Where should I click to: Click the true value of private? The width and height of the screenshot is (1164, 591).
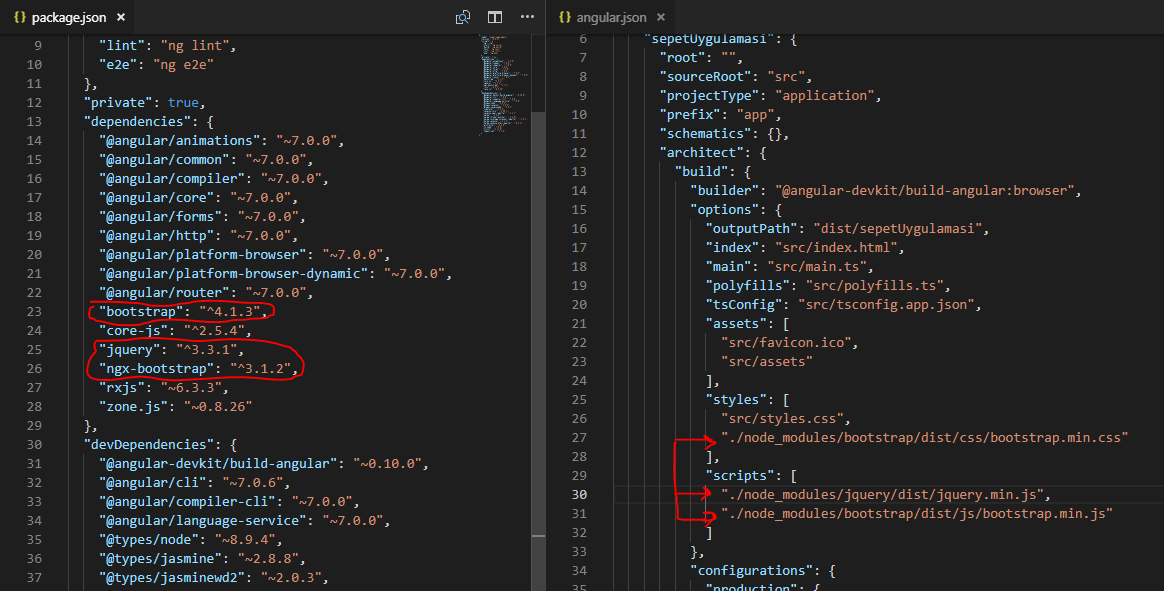tap(183, 102)
